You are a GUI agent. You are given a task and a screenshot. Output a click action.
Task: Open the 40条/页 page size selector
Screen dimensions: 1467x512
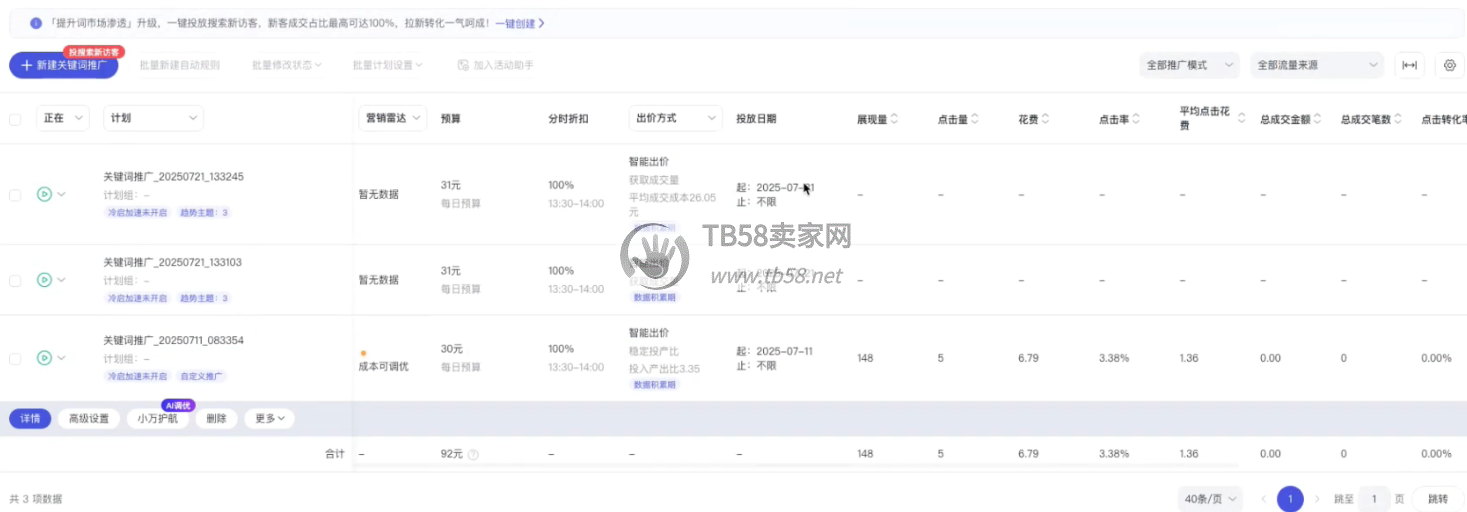[1210, 498]
